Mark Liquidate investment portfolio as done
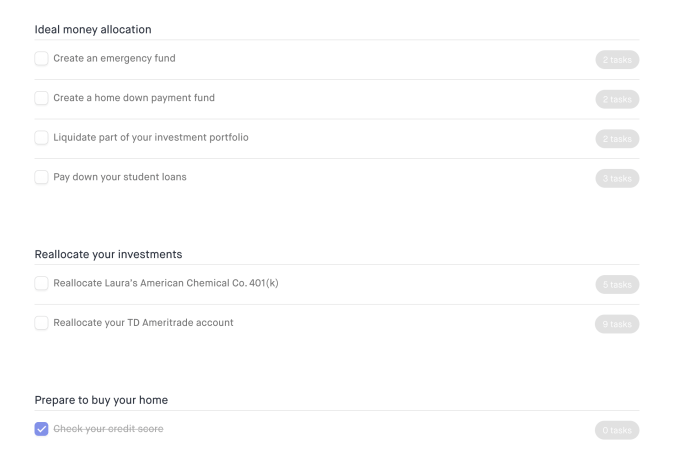679x471 pixels. tap(41, 138)
